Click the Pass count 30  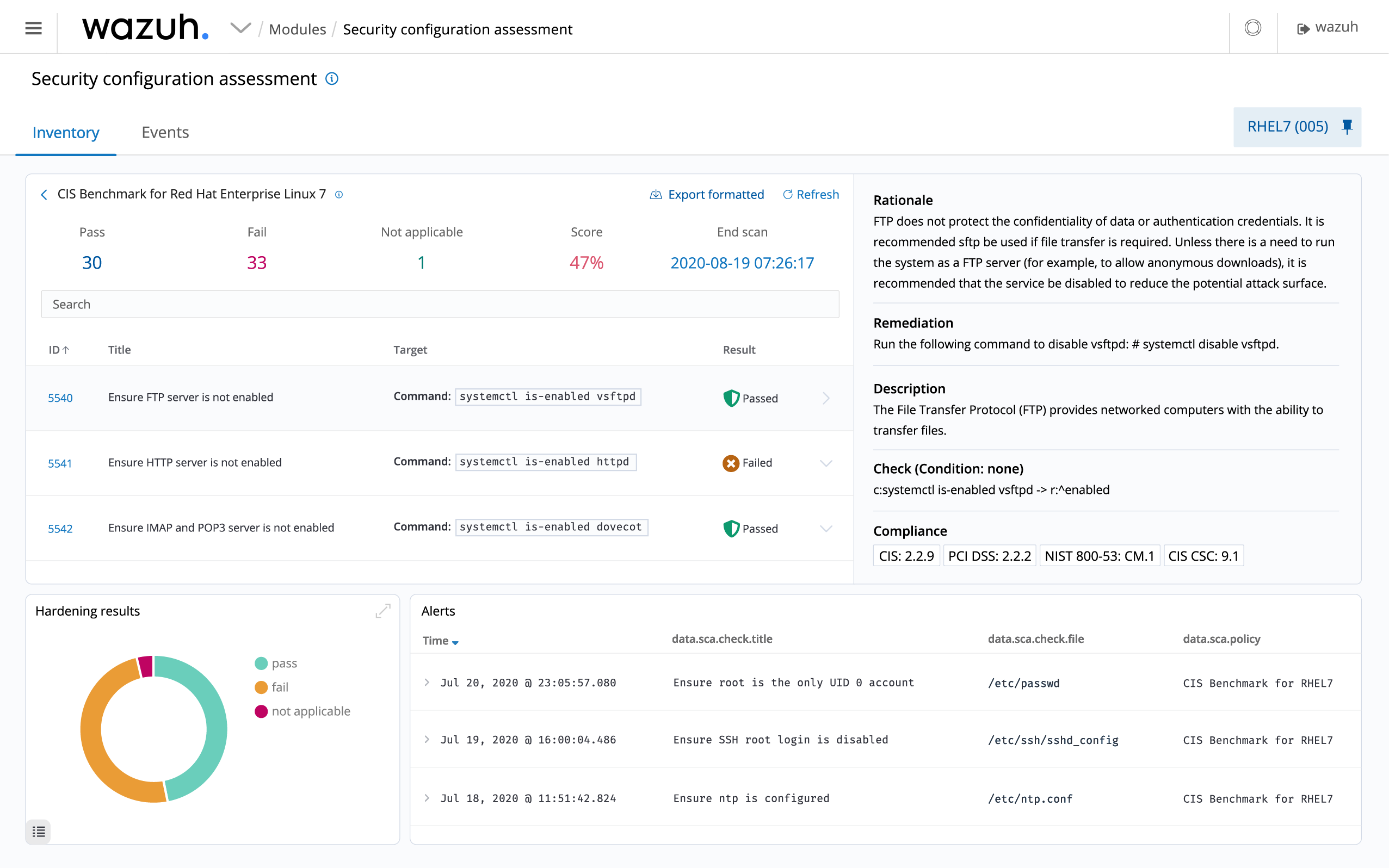92,262
